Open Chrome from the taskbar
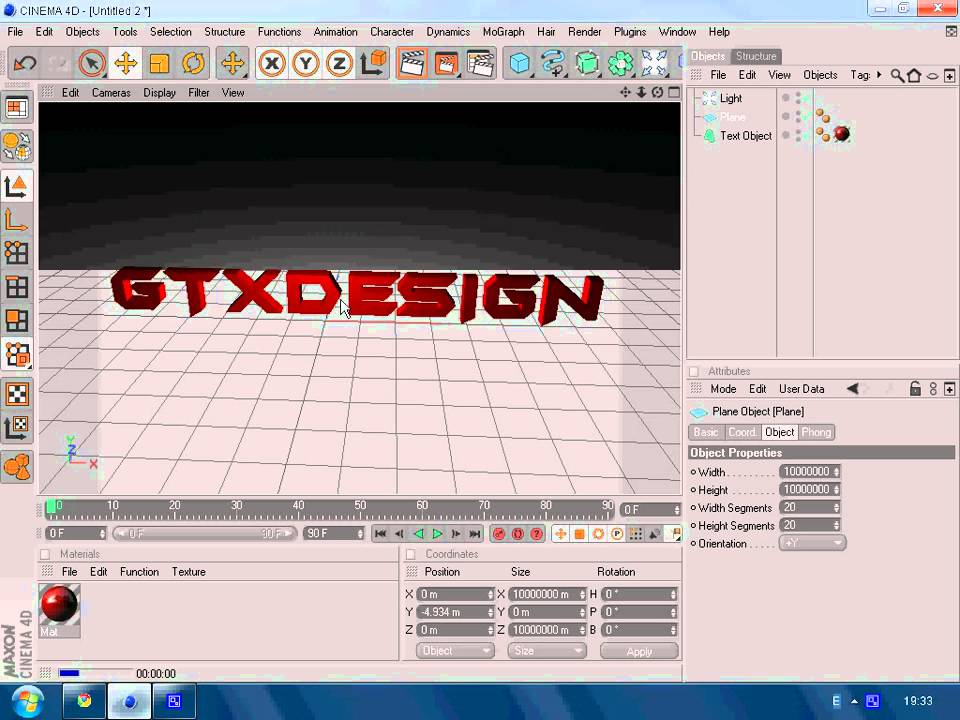This screenshot has width=960, height=720. click(84, 701)
